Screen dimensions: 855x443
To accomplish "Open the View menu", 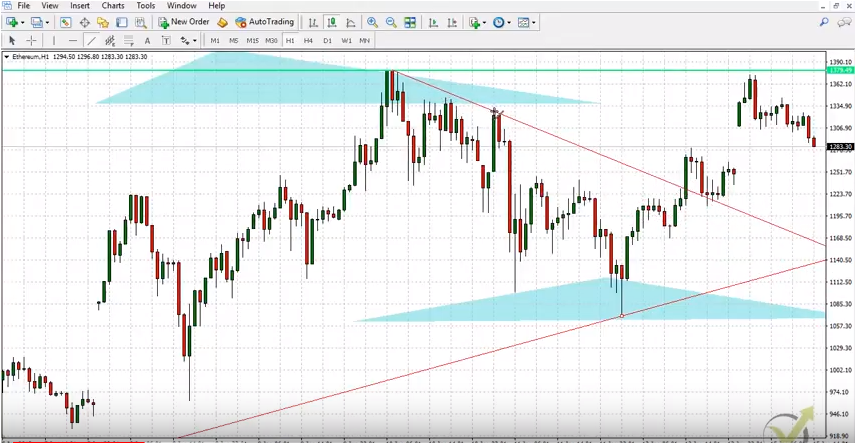I will click(50, 6).
